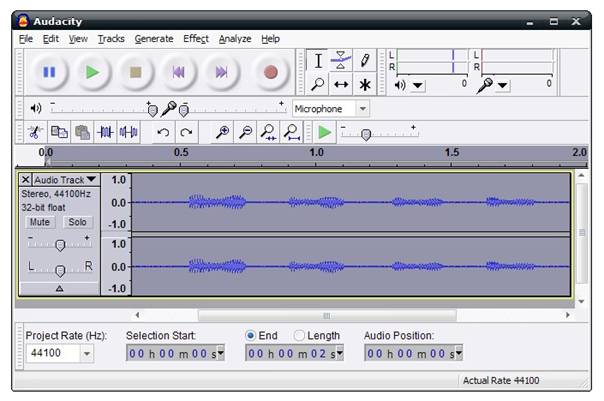
Task: Open the File menu
Action: [26, 39]
